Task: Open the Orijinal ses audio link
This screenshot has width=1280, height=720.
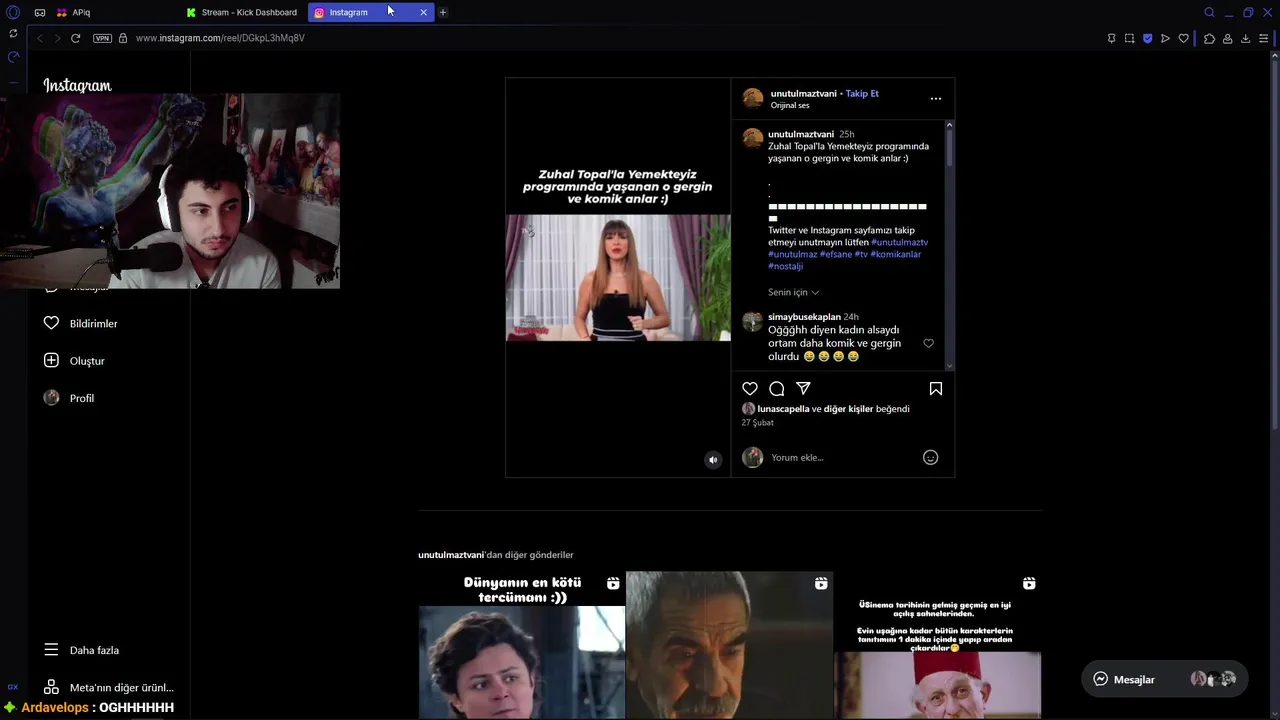Action: coord(790,105)
